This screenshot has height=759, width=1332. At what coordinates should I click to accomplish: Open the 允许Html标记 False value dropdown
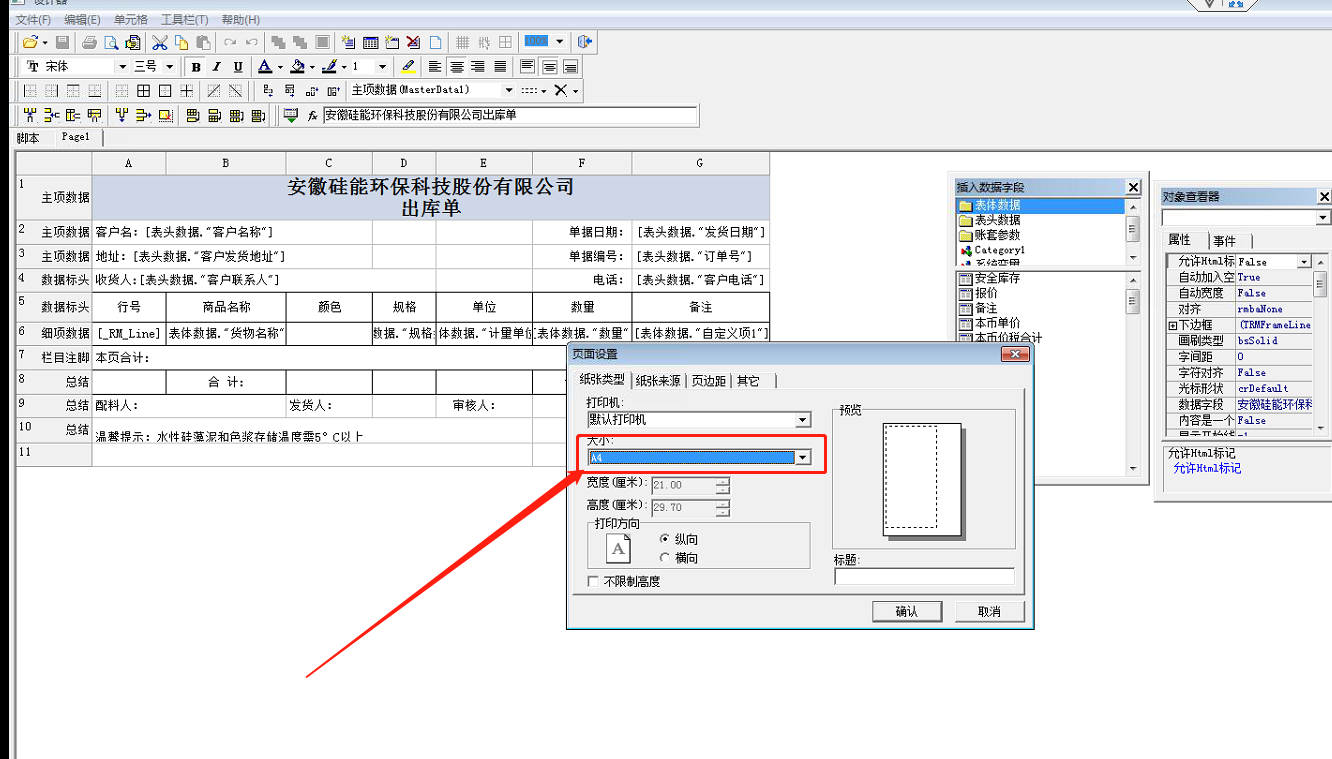point(1304,261)
